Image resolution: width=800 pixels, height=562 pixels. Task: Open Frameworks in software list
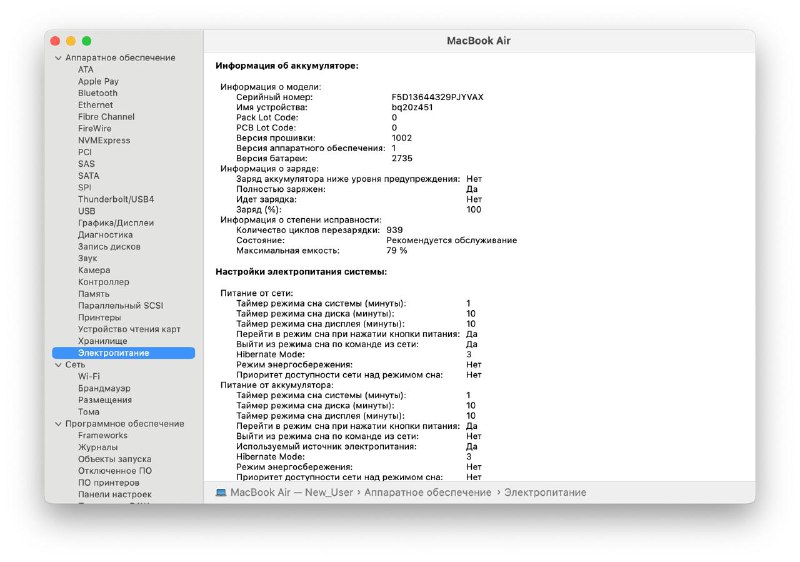(103, 436)
